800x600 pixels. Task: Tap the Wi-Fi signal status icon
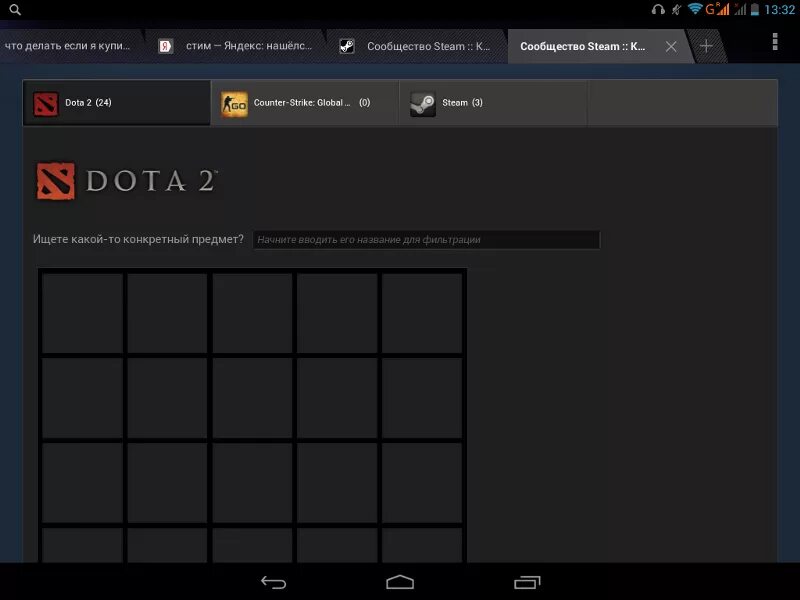click(695, 9)
